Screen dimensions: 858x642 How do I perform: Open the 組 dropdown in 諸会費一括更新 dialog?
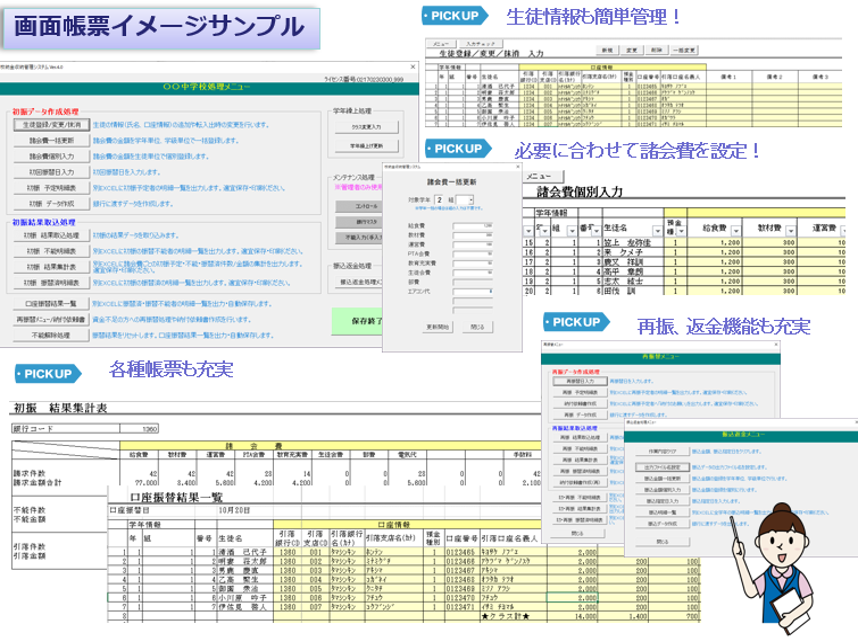coord(469,198)
